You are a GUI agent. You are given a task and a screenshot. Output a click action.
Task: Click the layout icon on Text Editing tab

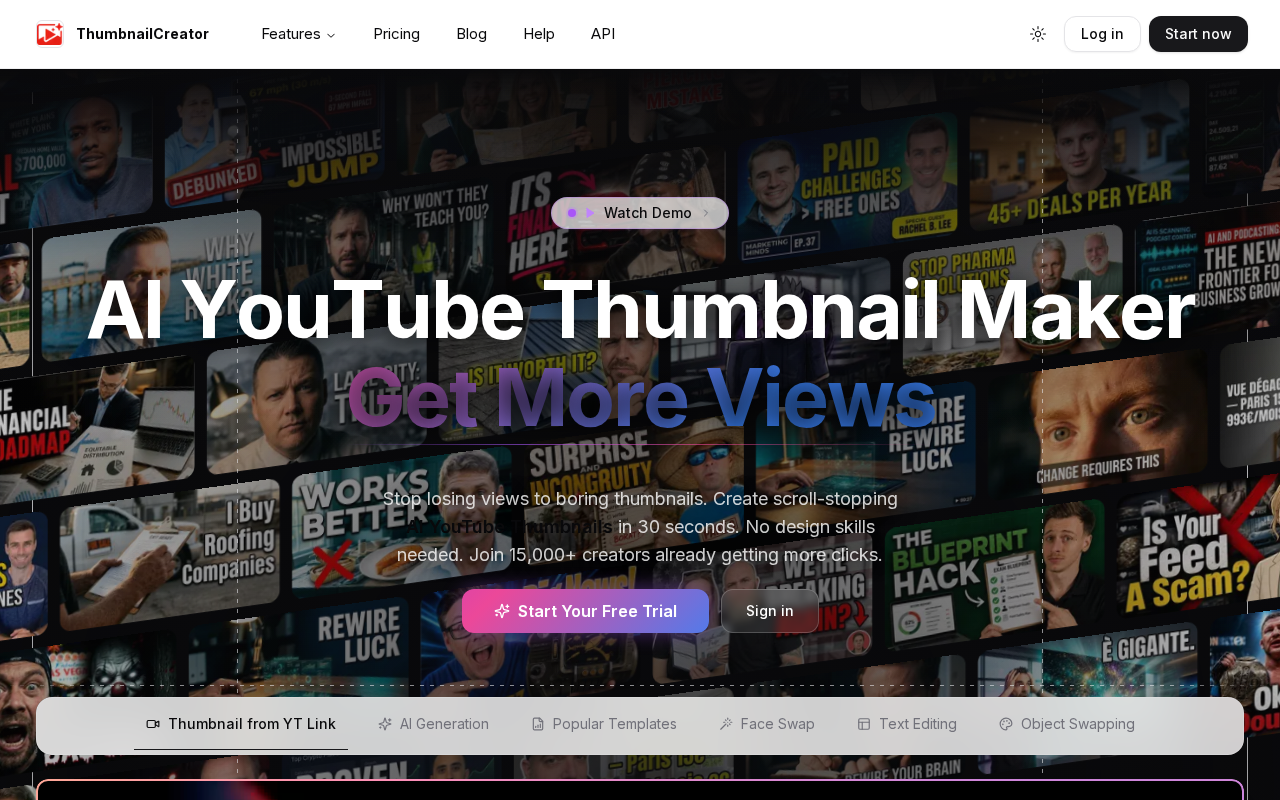(864, 724)
